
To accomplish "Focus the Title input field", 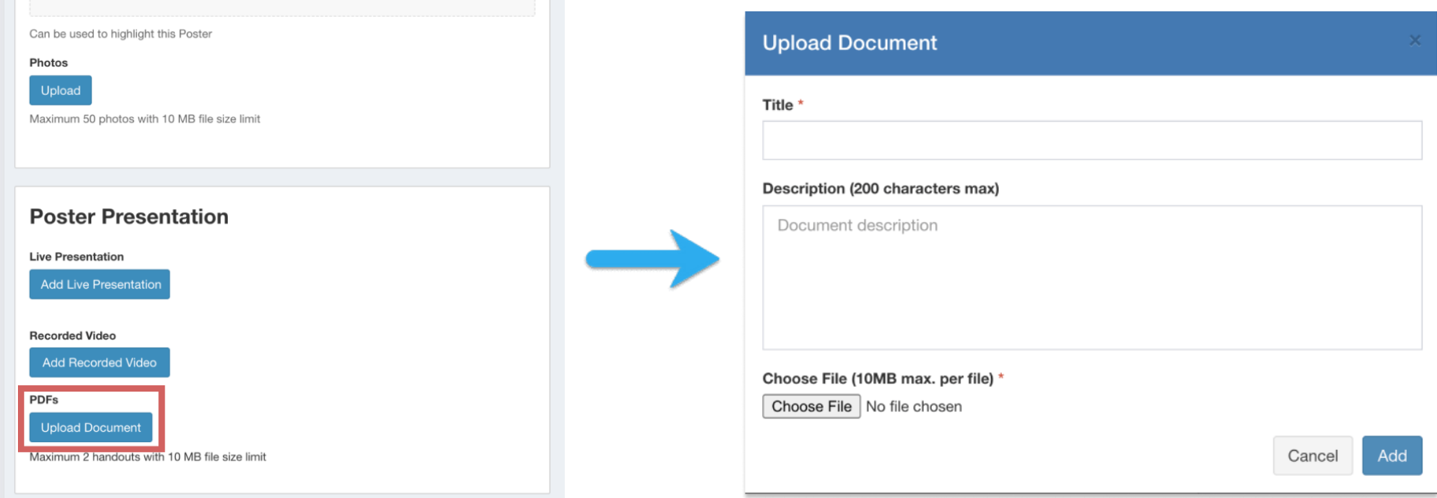I will coord(1091,141).
